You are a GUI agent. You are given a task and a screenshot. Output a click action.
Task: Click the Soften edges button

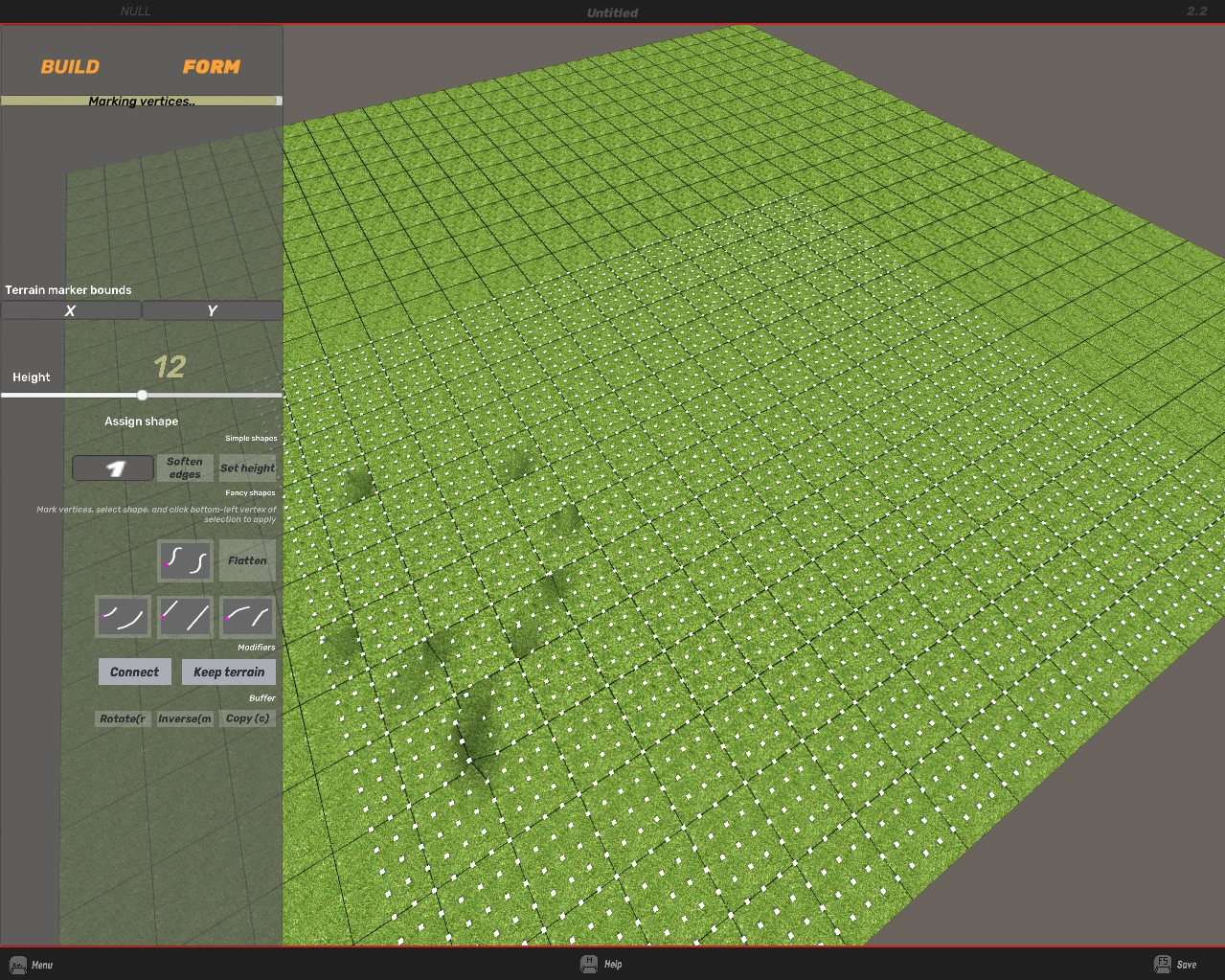[x=185, y=467]
